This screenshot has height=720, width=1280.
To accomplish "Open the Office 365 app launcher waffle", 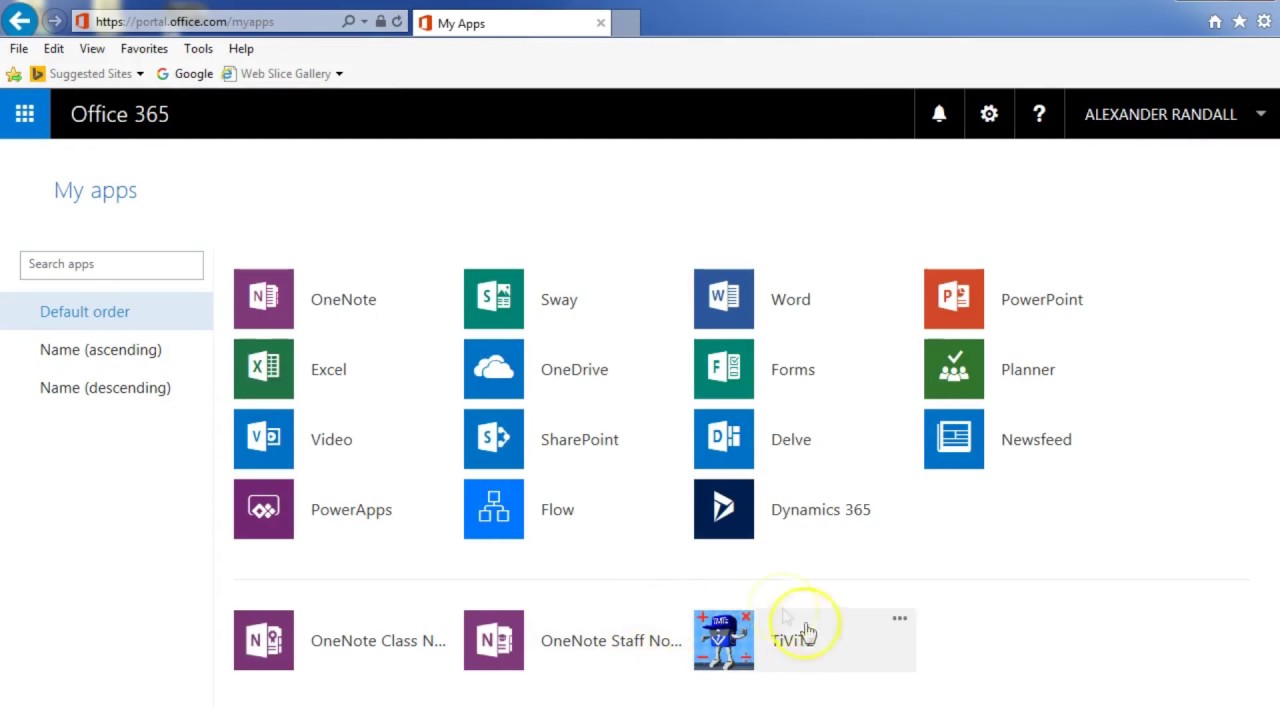I will coord(25,114).
